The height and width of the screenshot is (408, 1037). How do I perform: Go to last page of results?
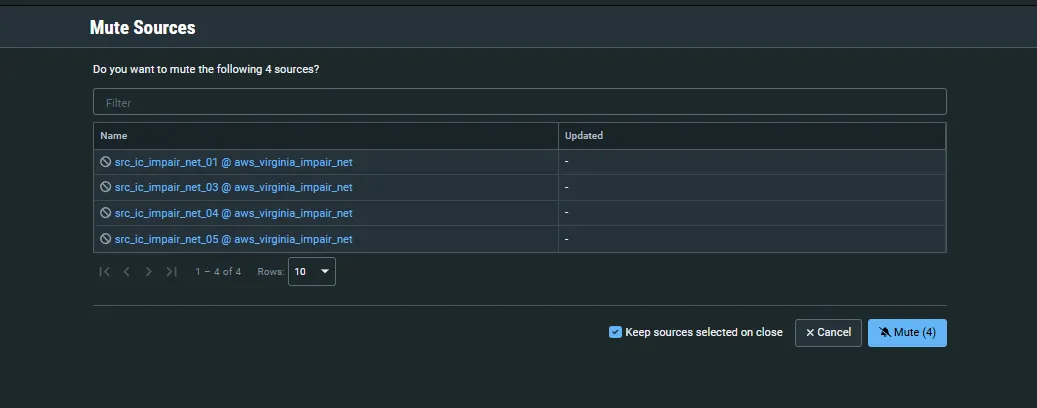click(171, 272)
